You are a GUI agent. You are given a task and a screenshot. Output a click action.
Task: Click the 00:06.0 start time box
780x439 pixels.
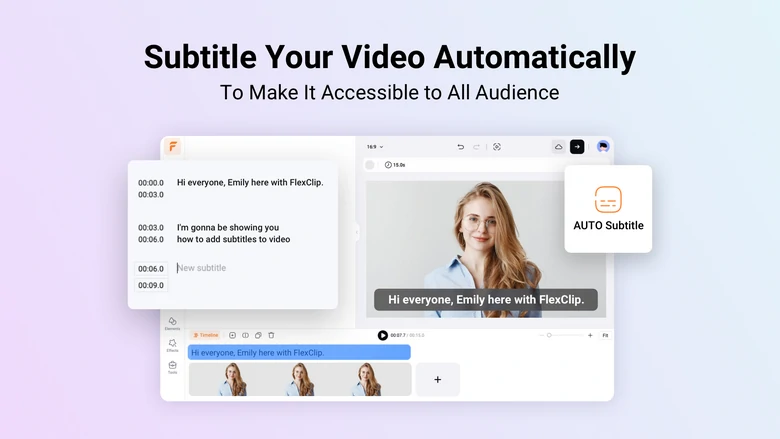coord(151,268)
